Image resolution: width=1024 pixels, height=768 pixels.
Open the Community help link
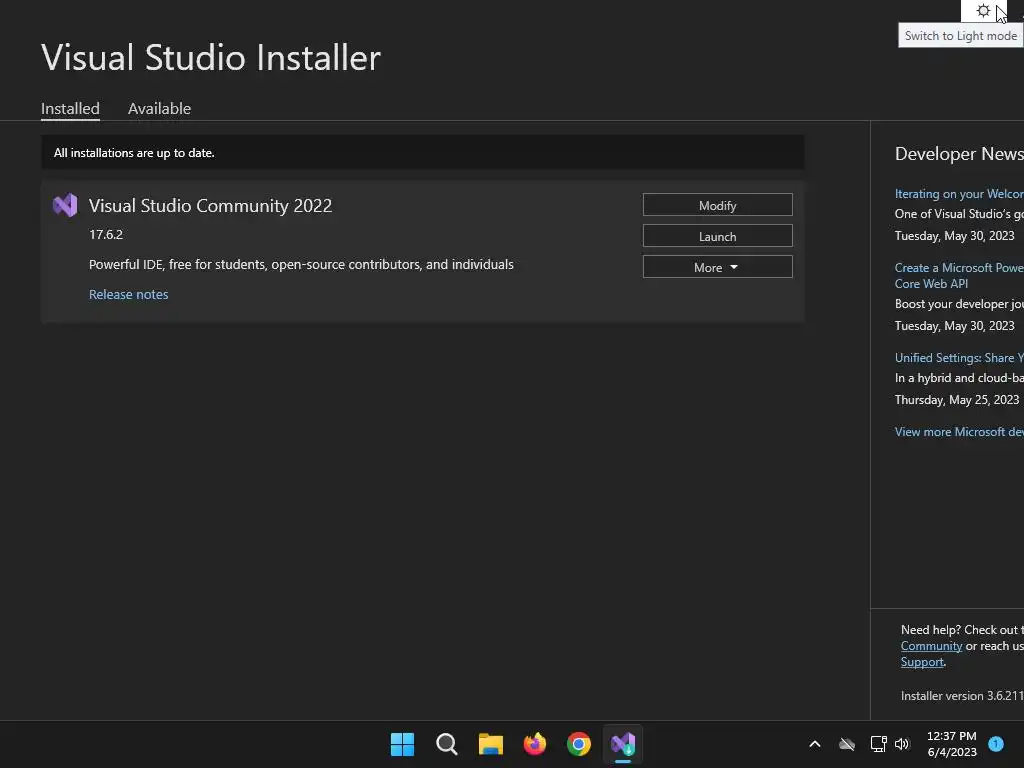click(x=931, y=646)
